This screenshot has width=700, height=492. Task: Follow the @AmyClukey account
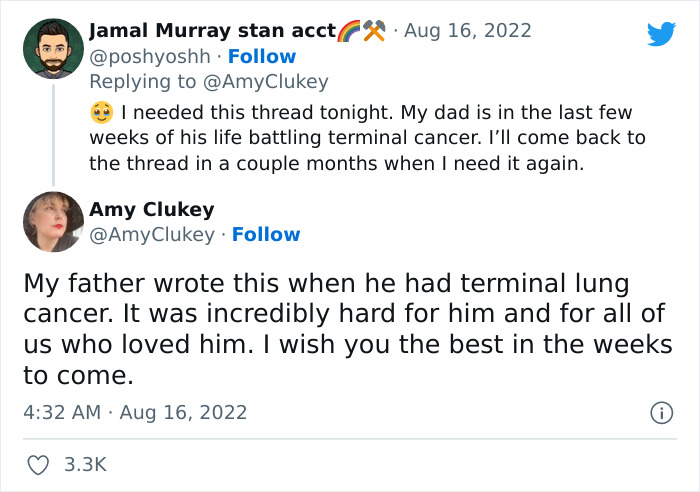click(266, 235)
